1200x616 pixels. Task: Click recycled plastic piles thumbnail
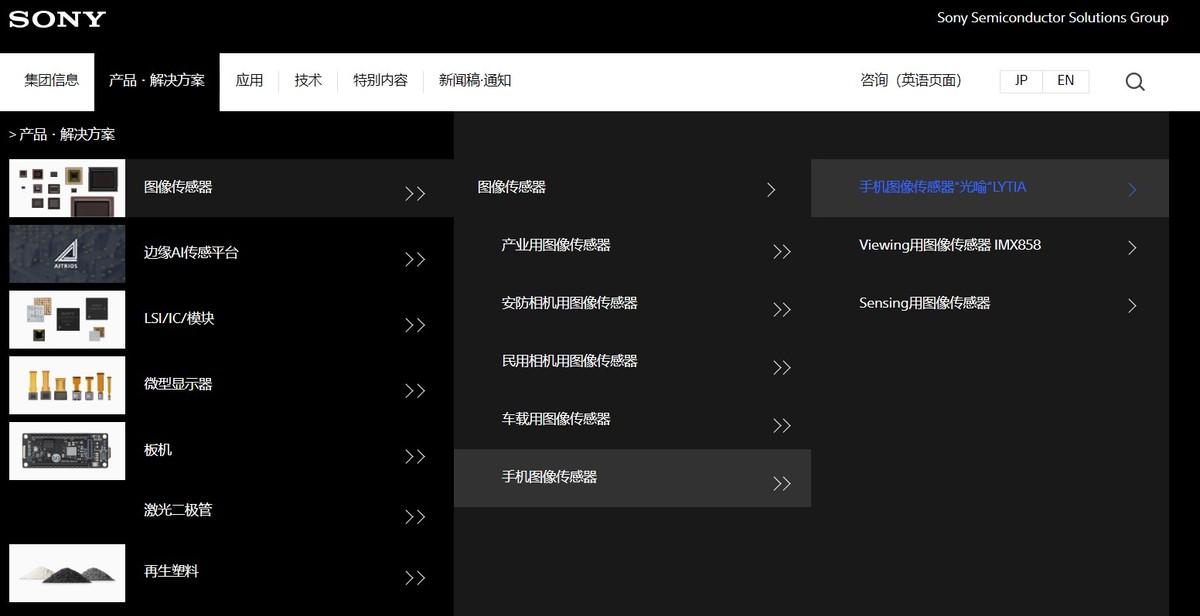[x=67, y=573]
